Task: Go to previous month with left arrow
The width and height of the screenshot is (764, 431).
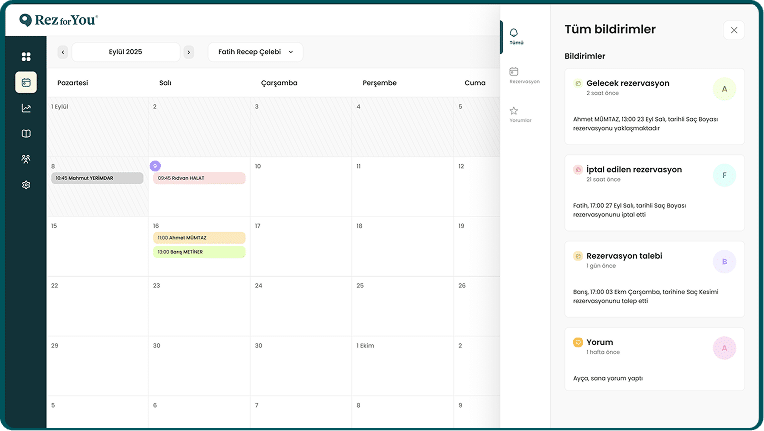Action: coord(63,52)
